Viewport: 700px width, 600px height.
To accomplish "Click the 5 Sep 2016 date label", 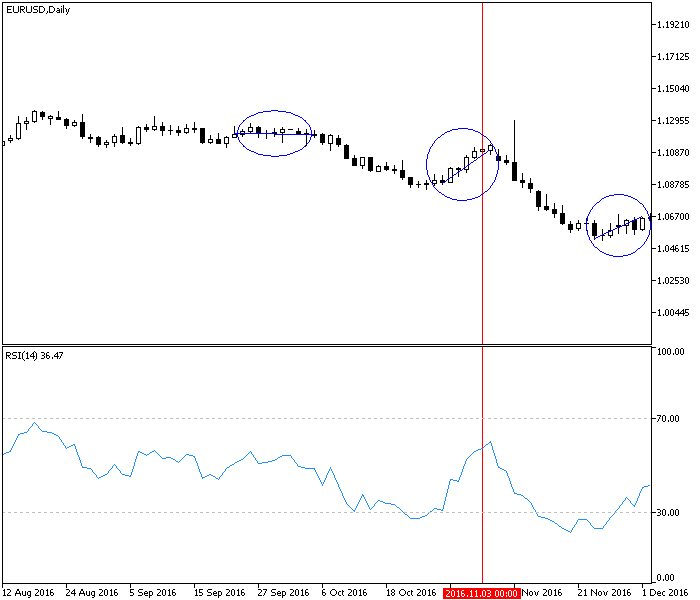I will click(152, 593).
